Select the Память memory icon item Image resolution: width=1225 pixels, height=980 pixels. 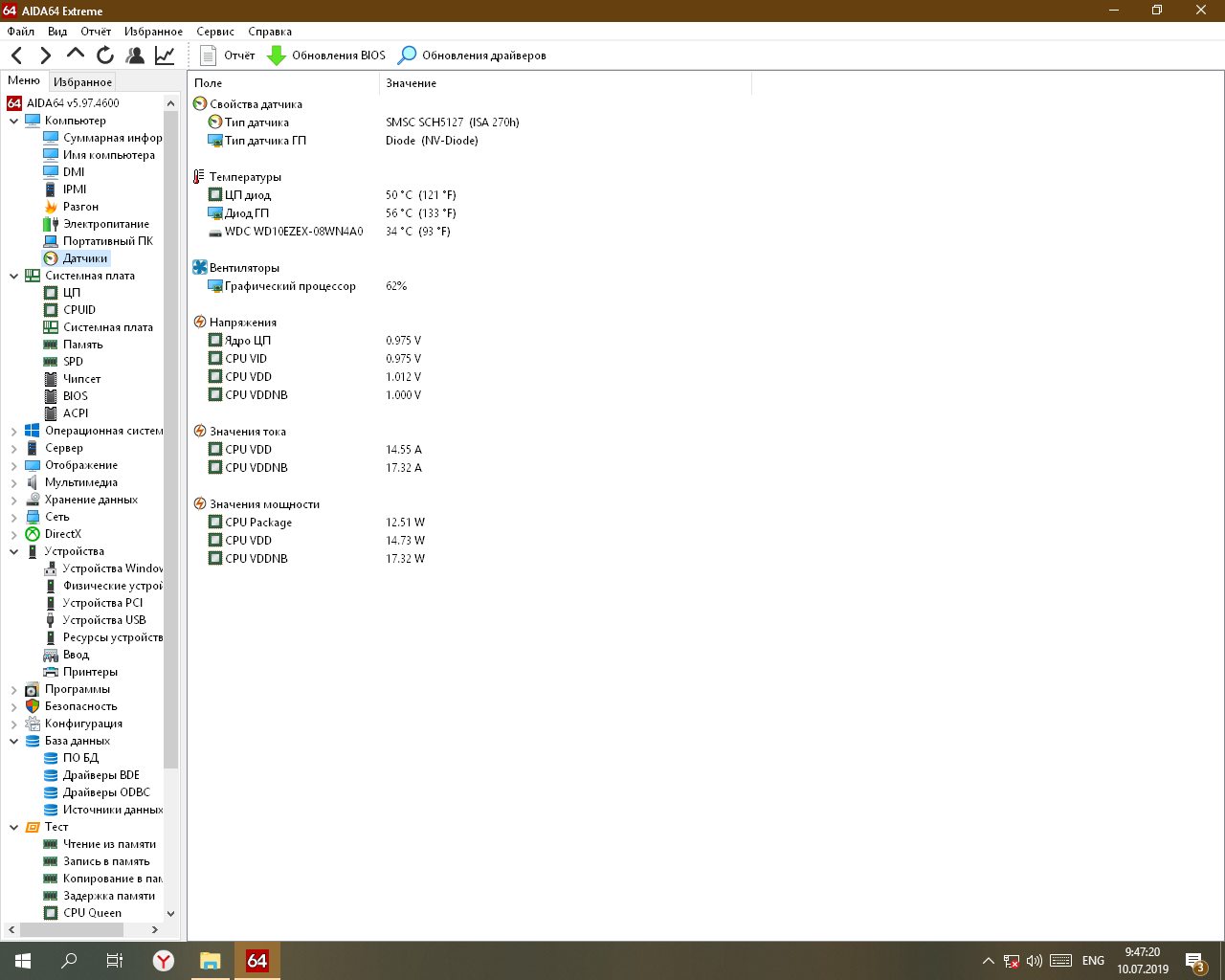(x=51, y=345)
